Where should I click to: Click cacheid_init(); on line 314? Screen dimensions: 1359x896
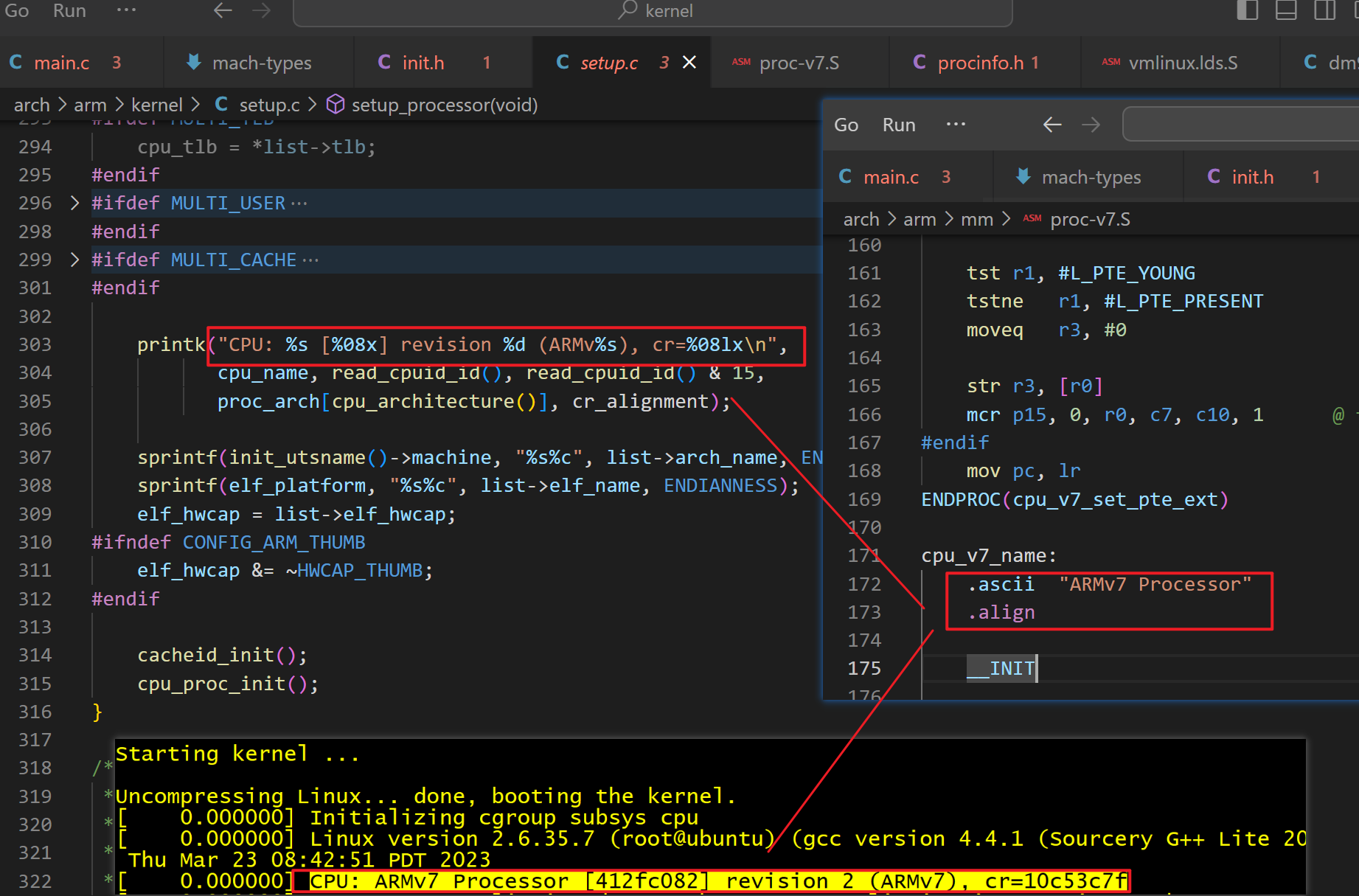click(222, 655)
